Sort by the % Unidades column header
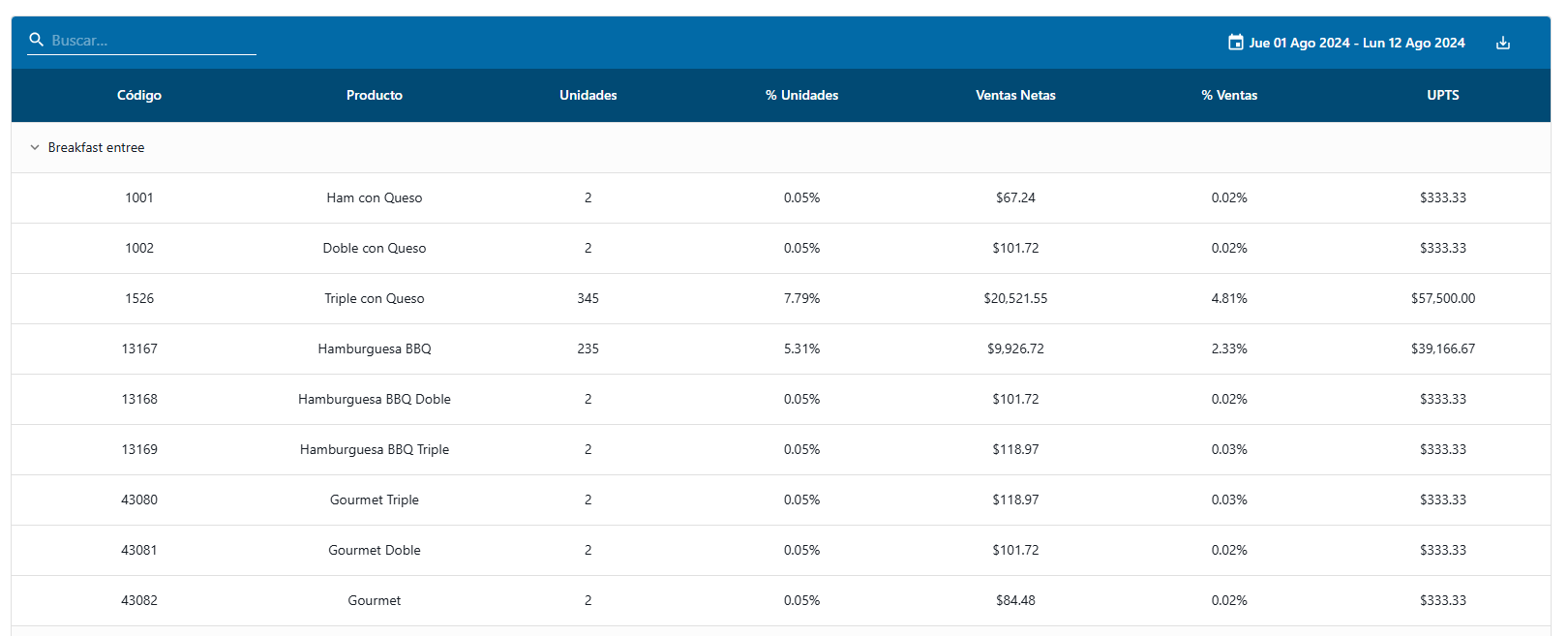Screen dimensions: 1568x636 [x=801, y=95]
